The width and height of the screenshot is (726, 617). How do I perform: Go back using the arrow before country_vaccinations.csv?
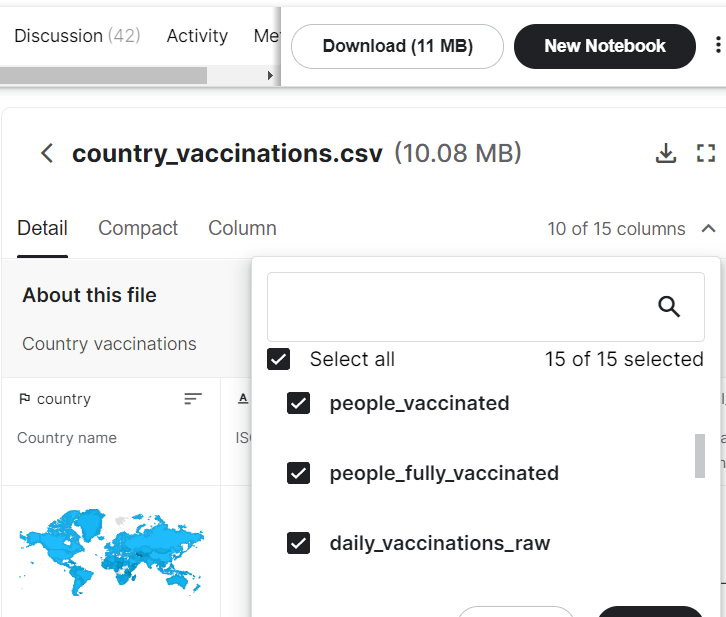point(46,153)
